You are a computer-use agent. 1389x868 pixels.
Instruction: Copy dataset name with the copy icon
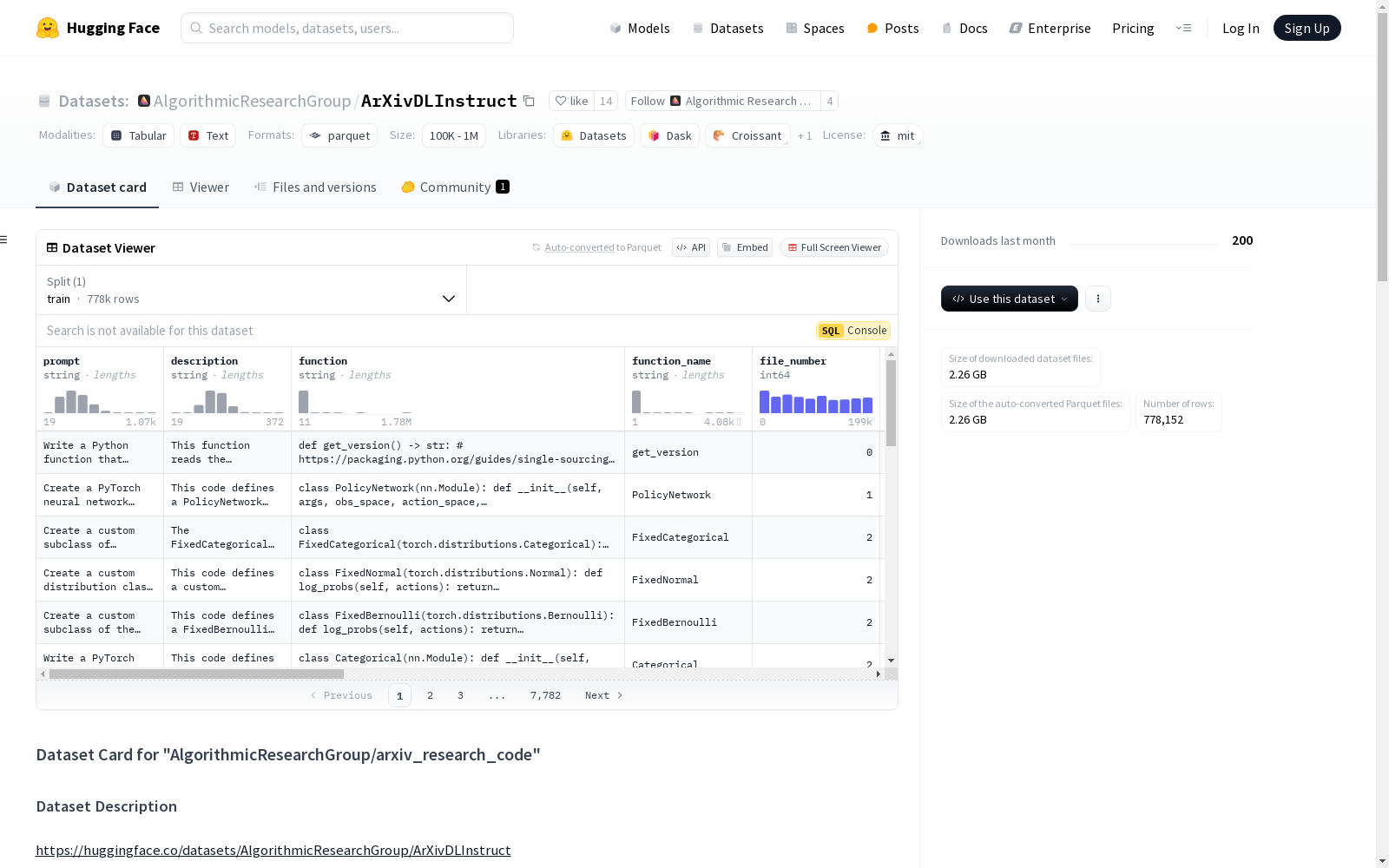tap(529, 101)
